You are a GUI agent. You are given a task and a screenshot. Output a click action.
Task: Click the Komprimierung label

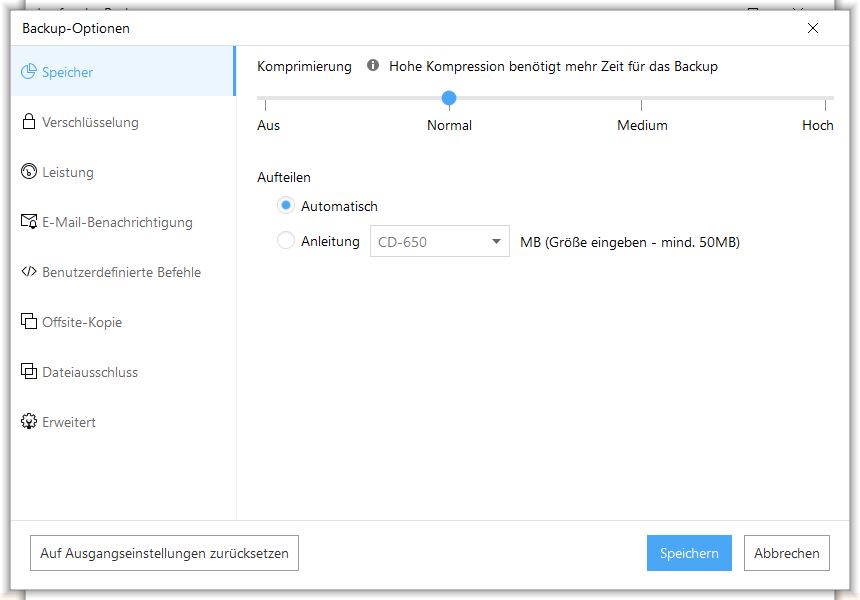click(x=304, y=66)
